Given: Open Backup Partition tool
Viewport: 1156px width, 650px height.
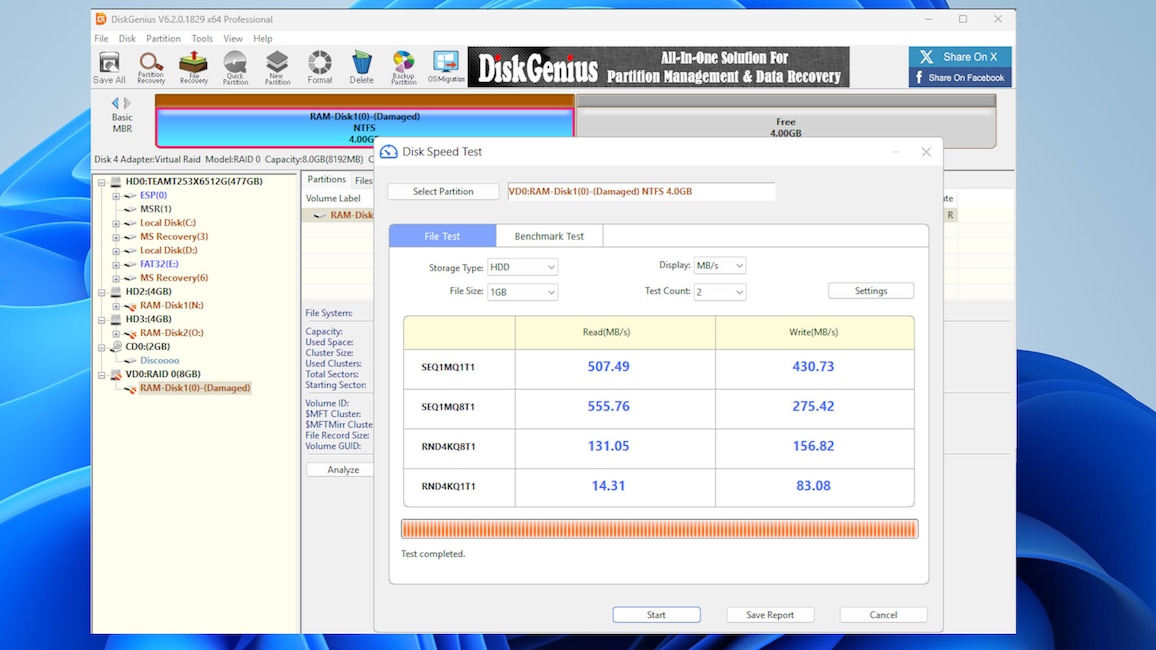Looking at the screenshot, I should pyautogui.click(x=403, y=67).
